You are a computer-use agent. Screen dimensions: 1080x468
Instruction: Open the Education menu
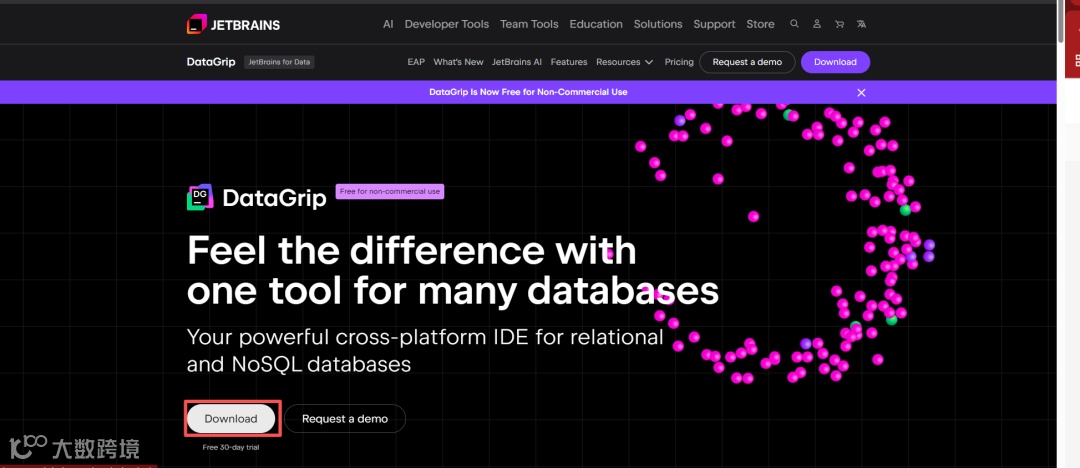coord(596,24)
